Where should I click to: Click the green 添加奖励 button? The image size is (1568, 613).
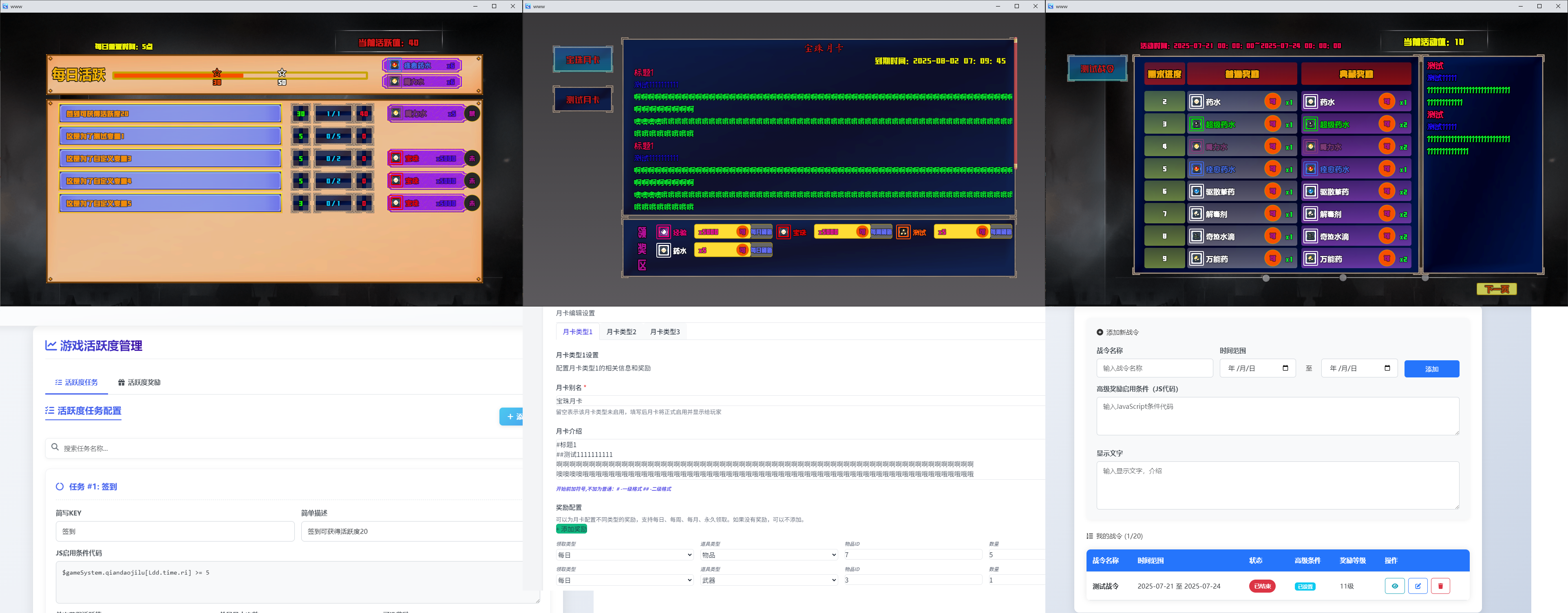pos(571,529)
